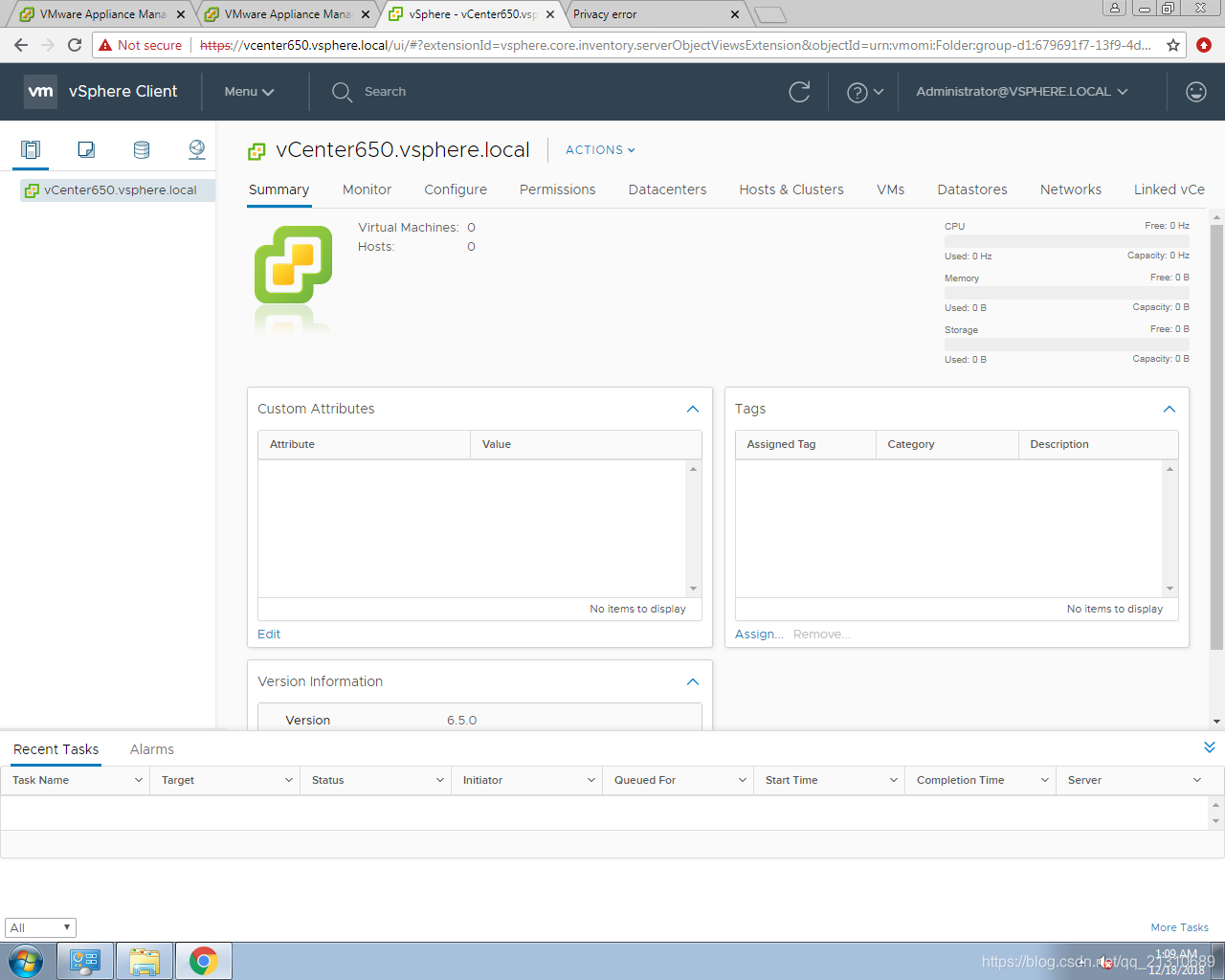Image resolution: width=1225 pixels, height=980 pixels.
Task: Open the Hosts and Clusters inventory view icon
Action: pos(31,149)
